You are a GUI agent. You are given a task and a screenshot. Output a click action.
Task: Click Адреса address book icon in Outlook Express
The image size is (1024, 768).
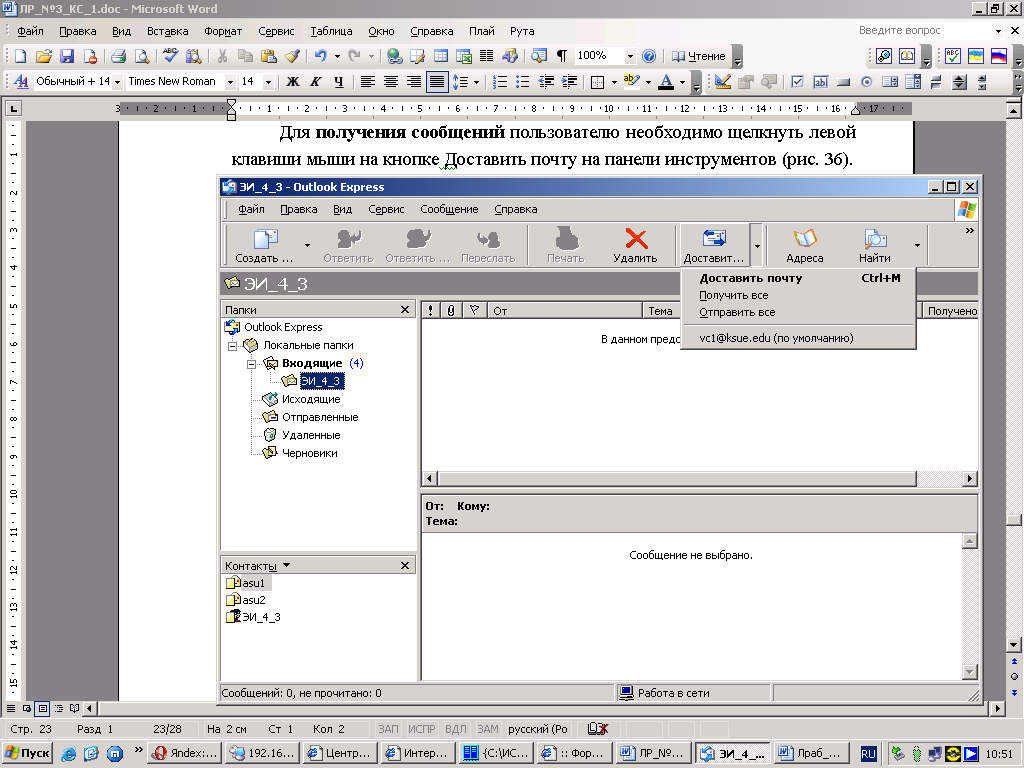point(805,246)
